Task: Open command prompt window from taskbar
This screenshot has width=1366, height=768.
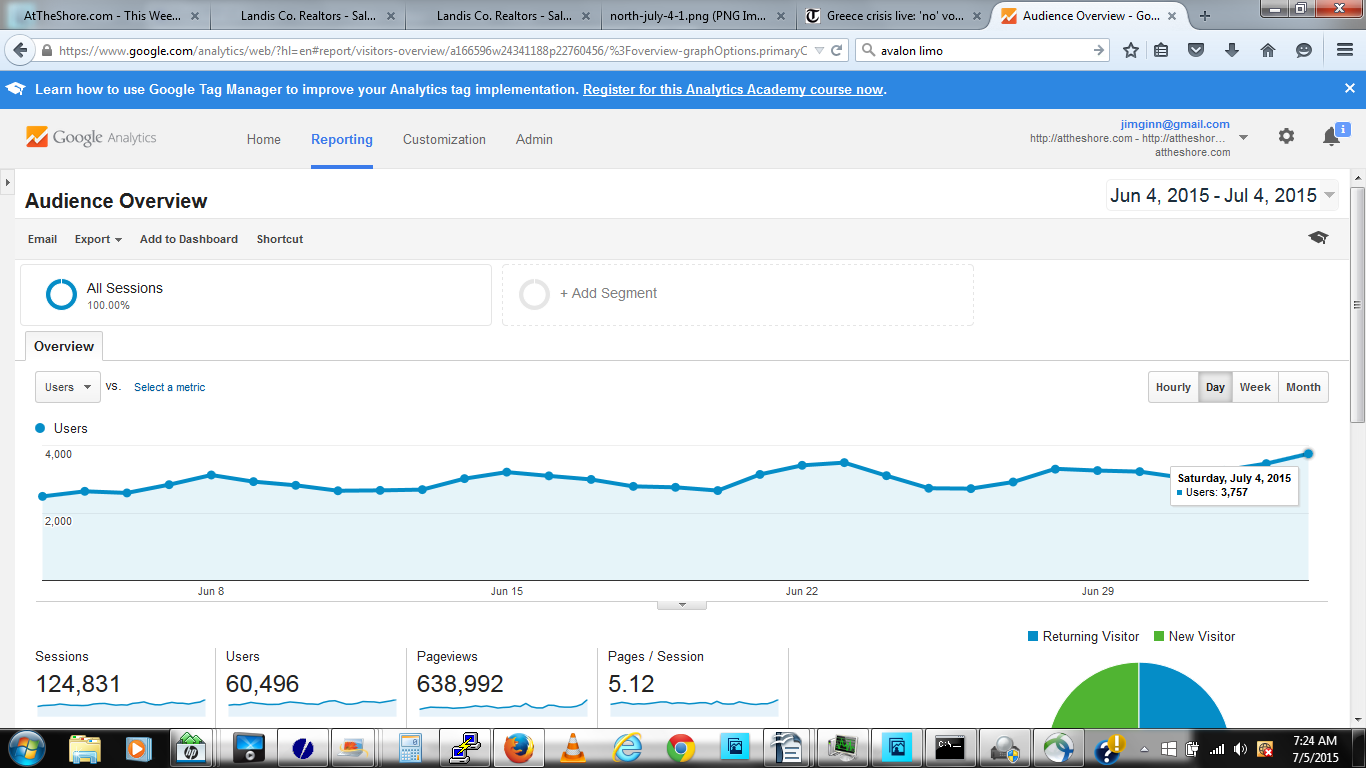Action: pyautogui.click(x=949, y=747)
